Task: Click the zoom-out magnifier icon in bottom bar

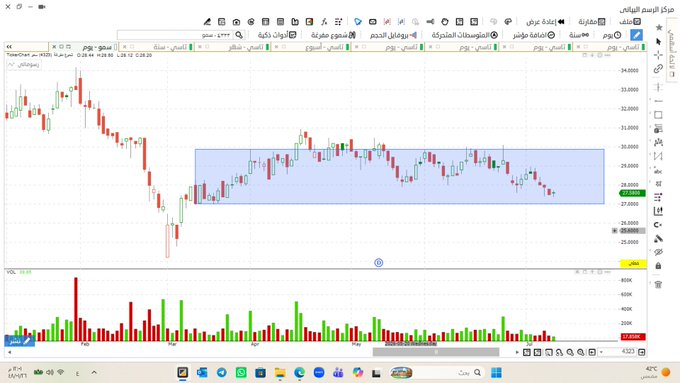Action: [x=570, y=352]
